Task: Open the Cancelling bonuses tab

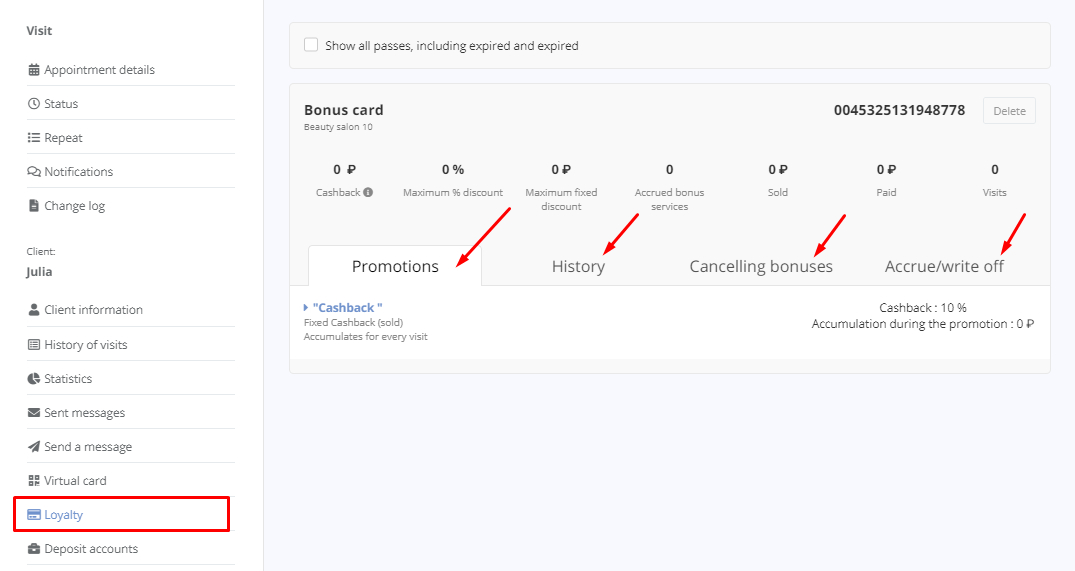Action: click(761, 266)
